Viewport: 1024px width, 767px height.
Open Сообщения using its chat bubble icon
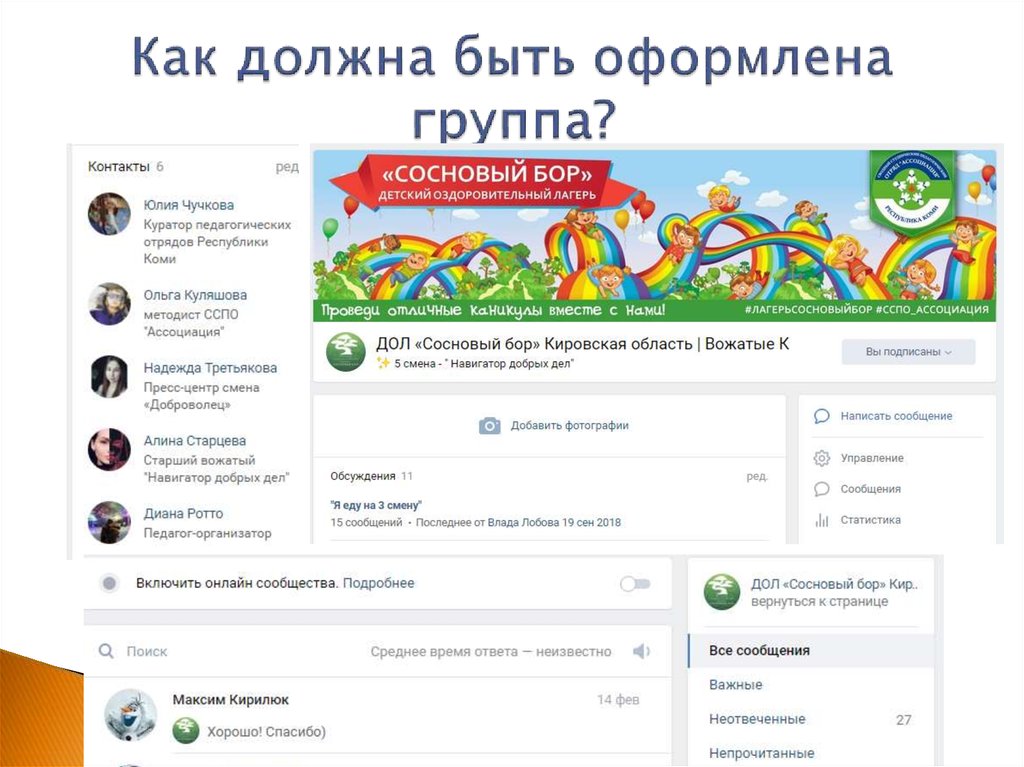pyautogui.click(x=820, y=489)
